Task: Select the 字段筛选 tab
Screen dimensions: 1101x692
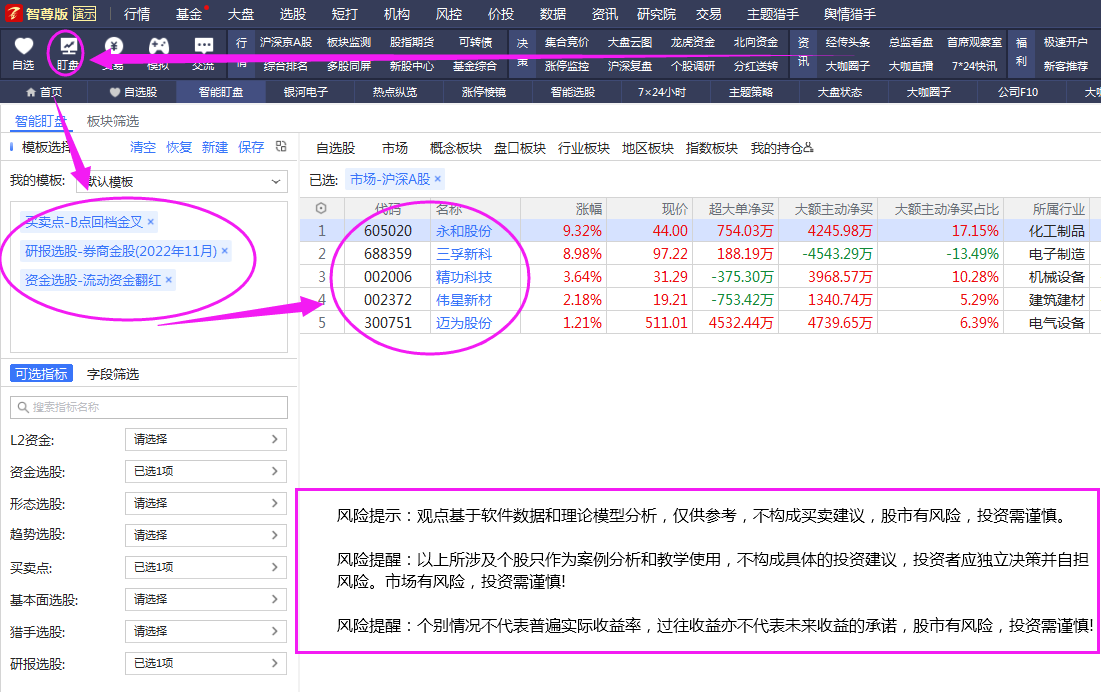Action: coord(112,374)
